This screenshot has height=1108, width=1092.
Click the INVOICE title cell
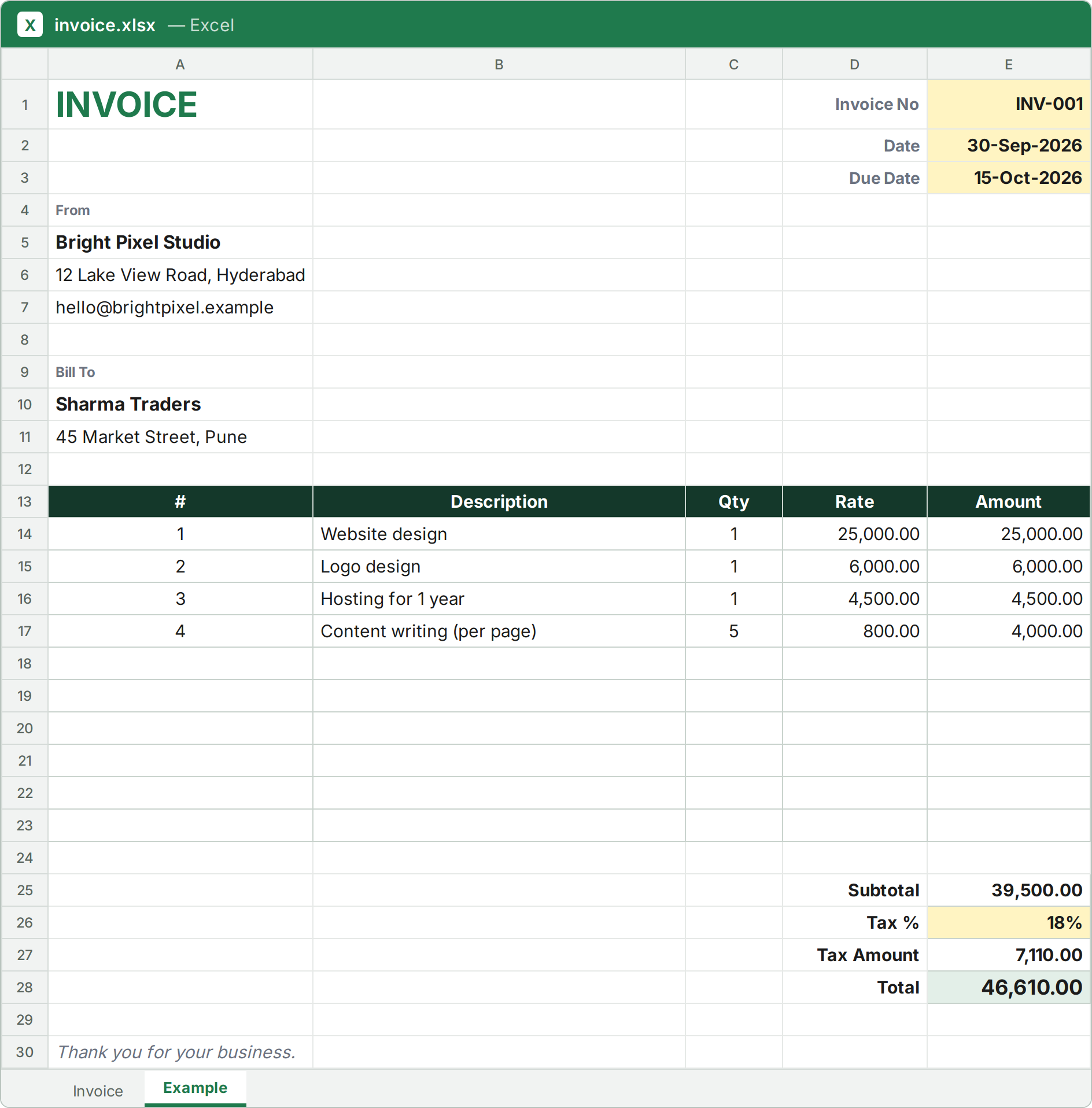point(180,105)
